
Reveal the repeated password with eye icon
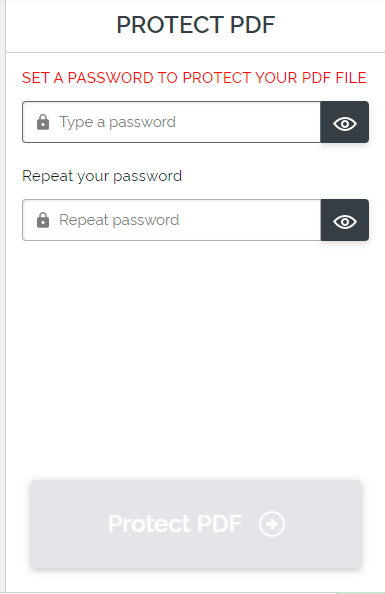coord(344,220)
